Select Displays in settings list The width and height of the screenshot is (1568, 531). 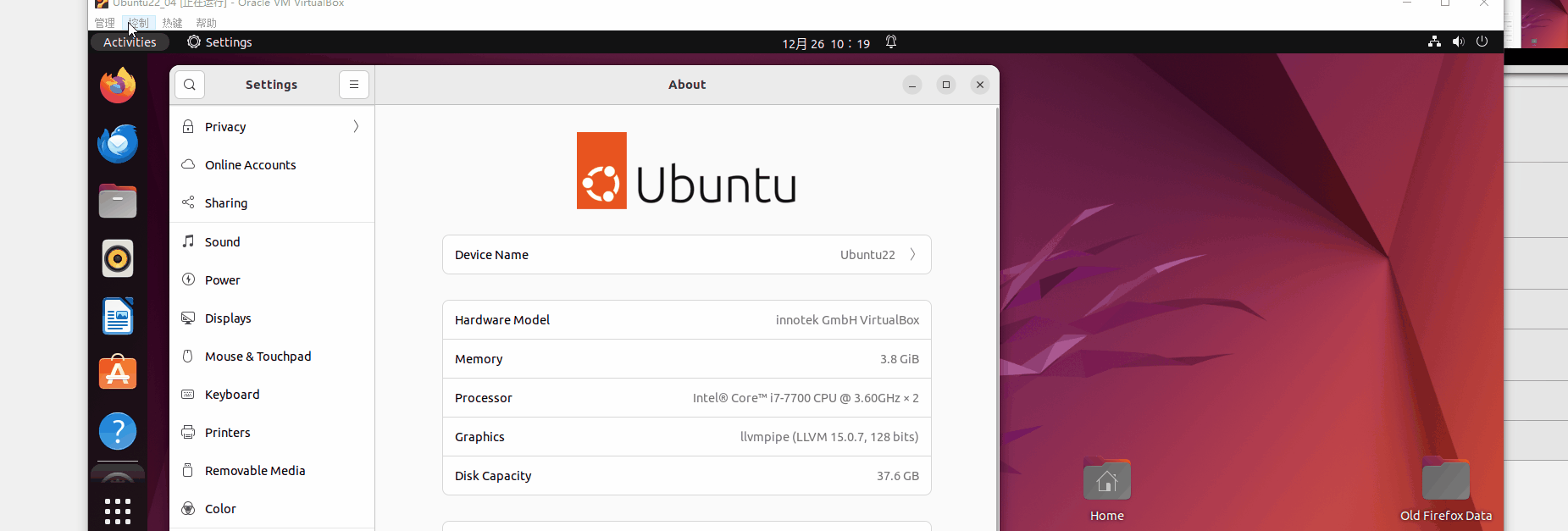(x=272, y=318)
